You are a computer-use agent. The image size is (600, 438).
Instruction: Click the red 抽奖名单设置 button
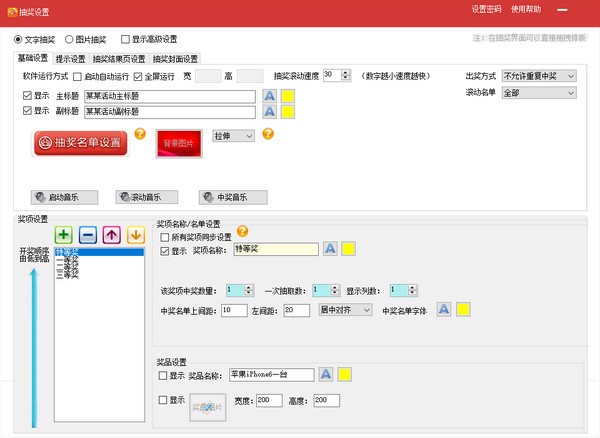[x=80, y=143]
